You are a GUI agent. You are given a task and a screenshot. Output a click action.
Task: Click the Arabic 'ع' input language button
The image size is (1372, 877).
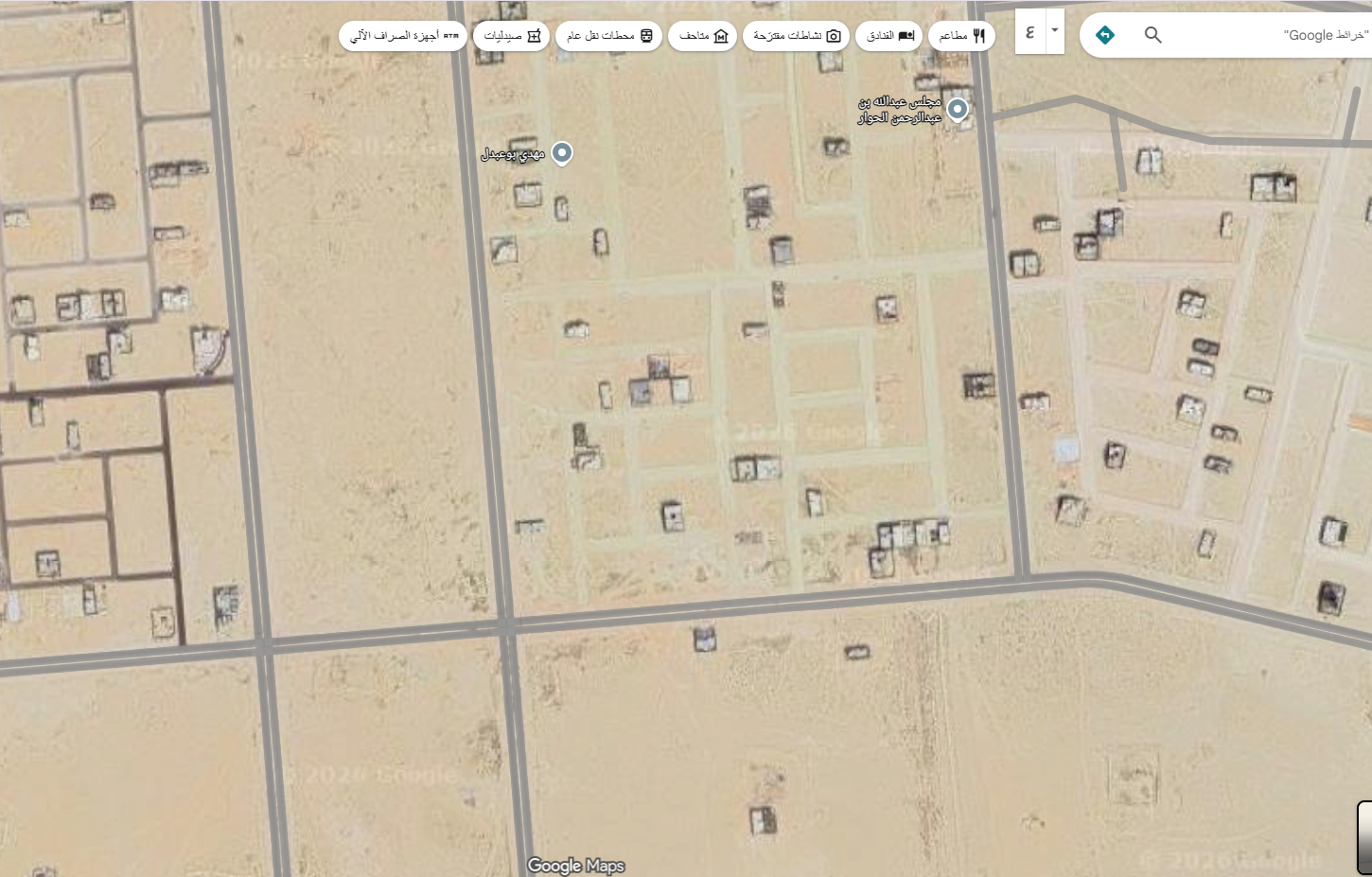[1029, 32]
